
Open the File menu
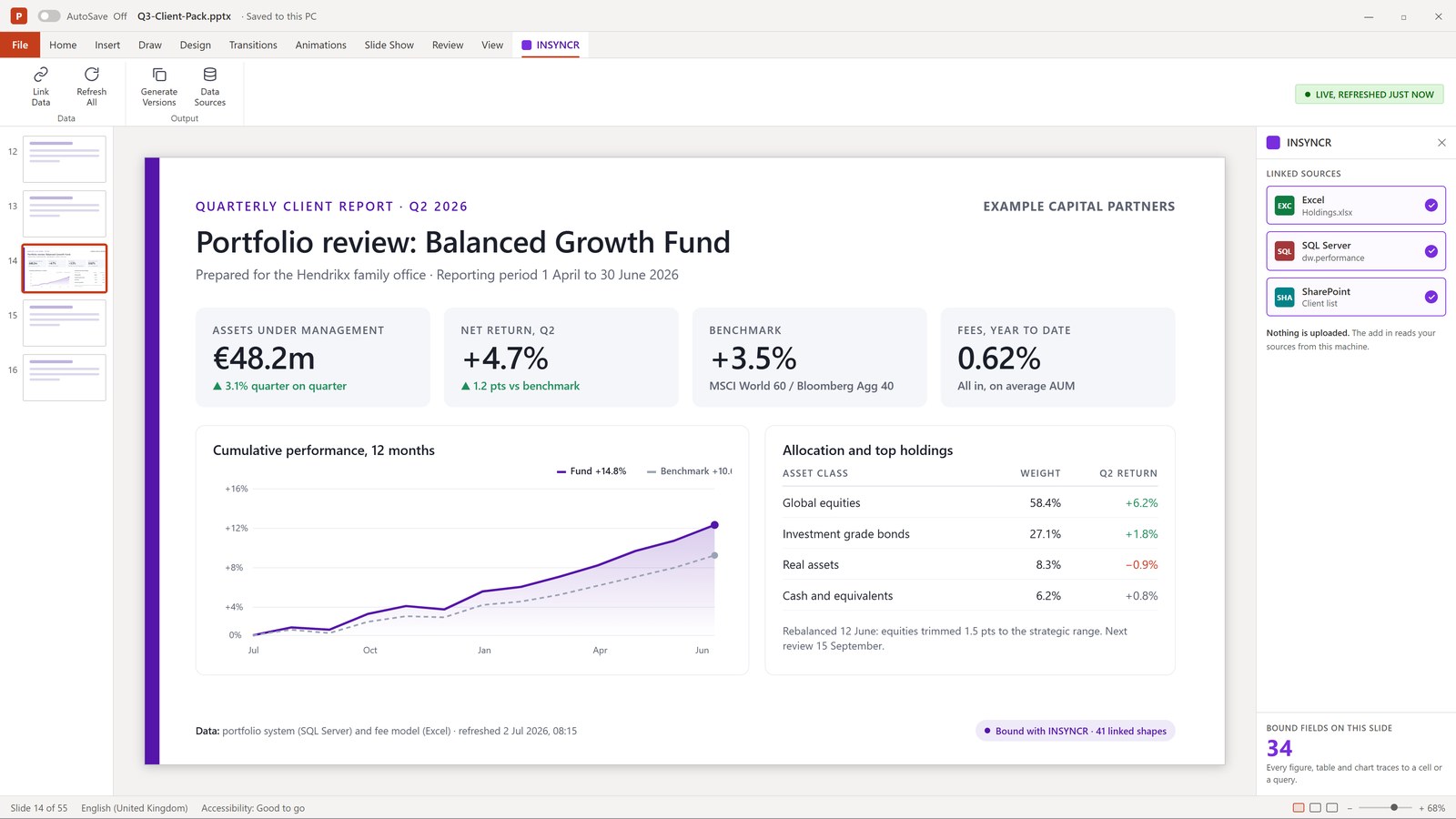20,45
